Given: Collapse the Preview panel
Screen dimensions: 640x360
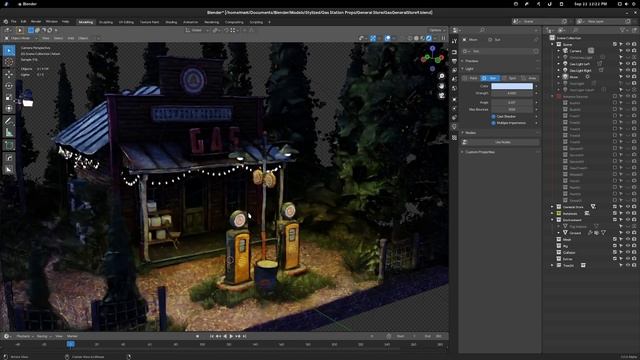Looking at the screenshot, I should pyautogui.click(x=500, y=61).
